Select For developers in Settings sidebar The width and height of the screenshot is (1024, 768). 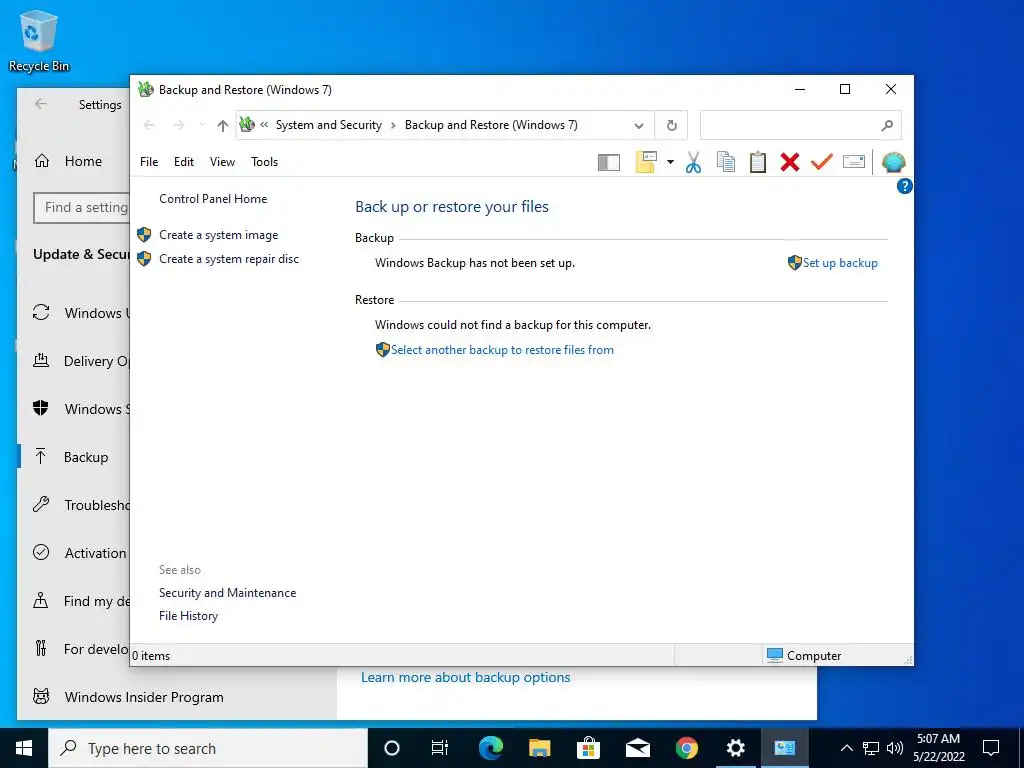[74, 649]
